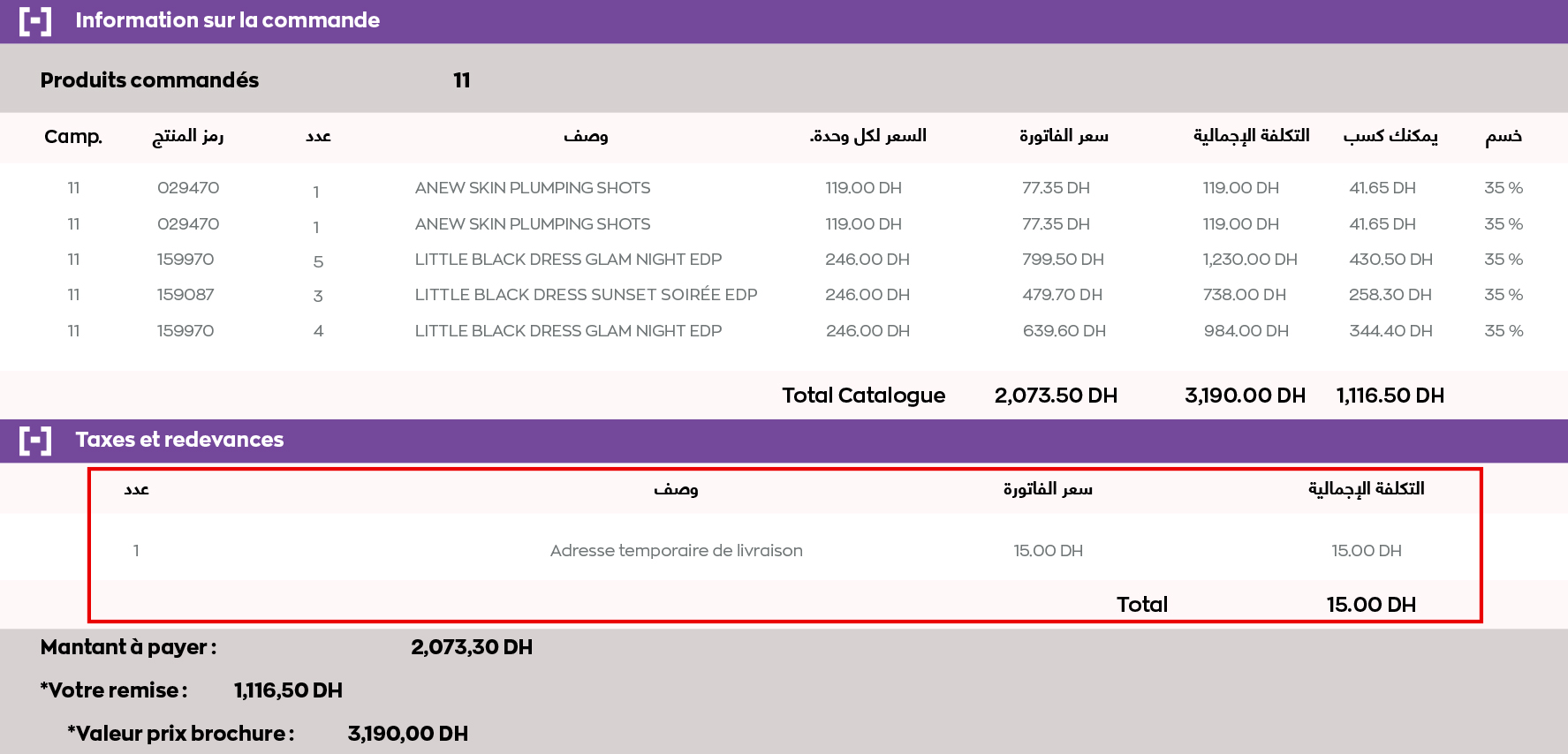
Task: Click the remise value 1,116,50 DH
Action: pos(288,690)
